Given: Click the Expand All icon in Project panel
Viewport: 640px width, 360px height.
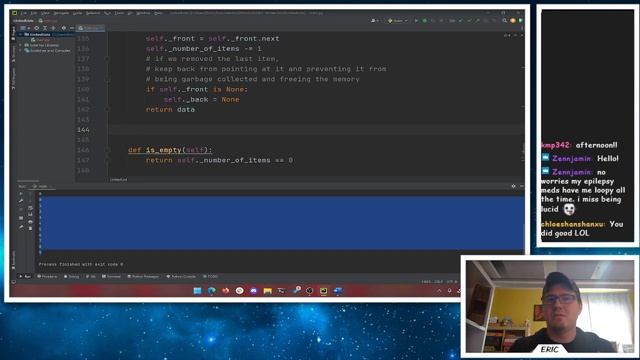Looking at the screenshot, I should pyautogui.click(x=45, y=28).
